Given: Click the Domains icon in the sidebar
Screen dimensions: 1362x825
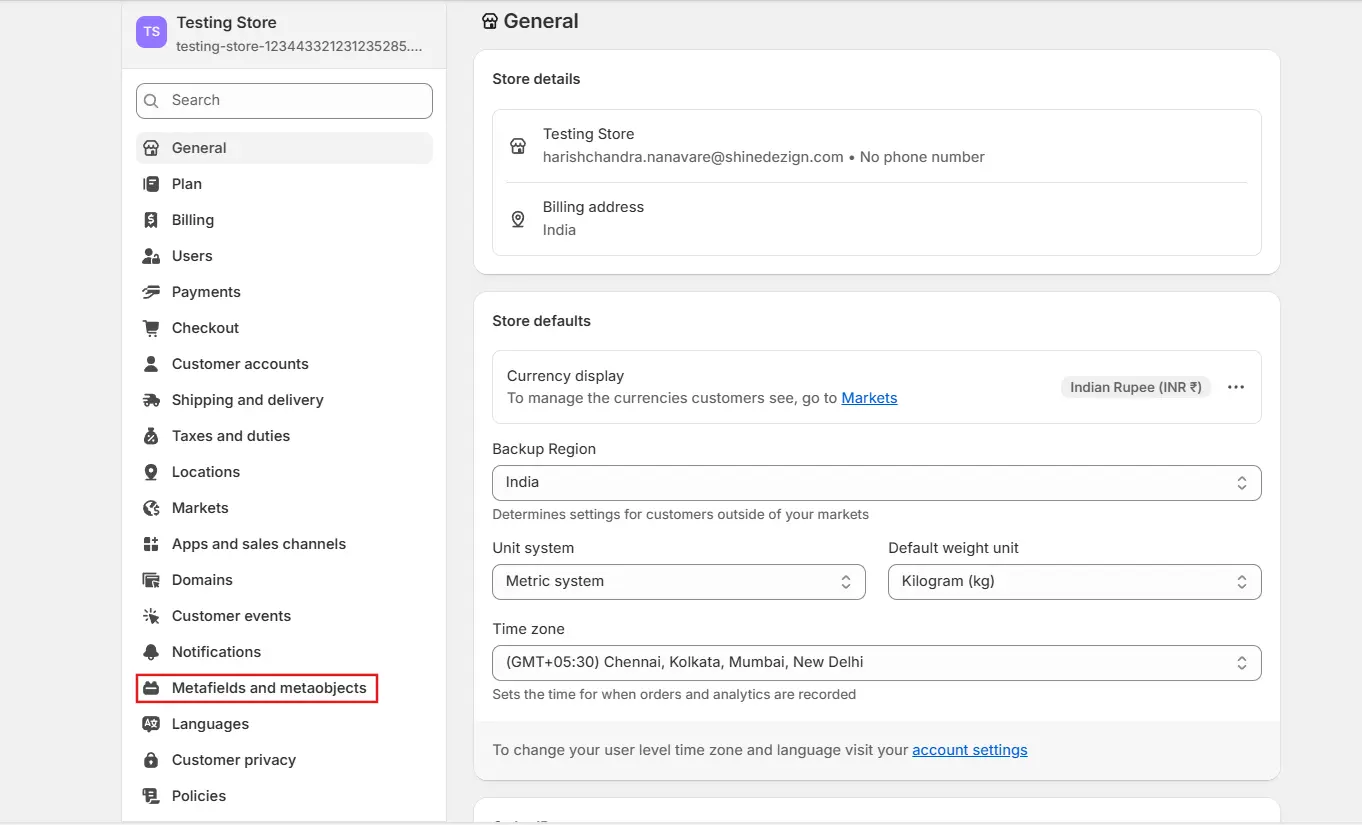Looking at the screenshot, I should click(152, 579).
